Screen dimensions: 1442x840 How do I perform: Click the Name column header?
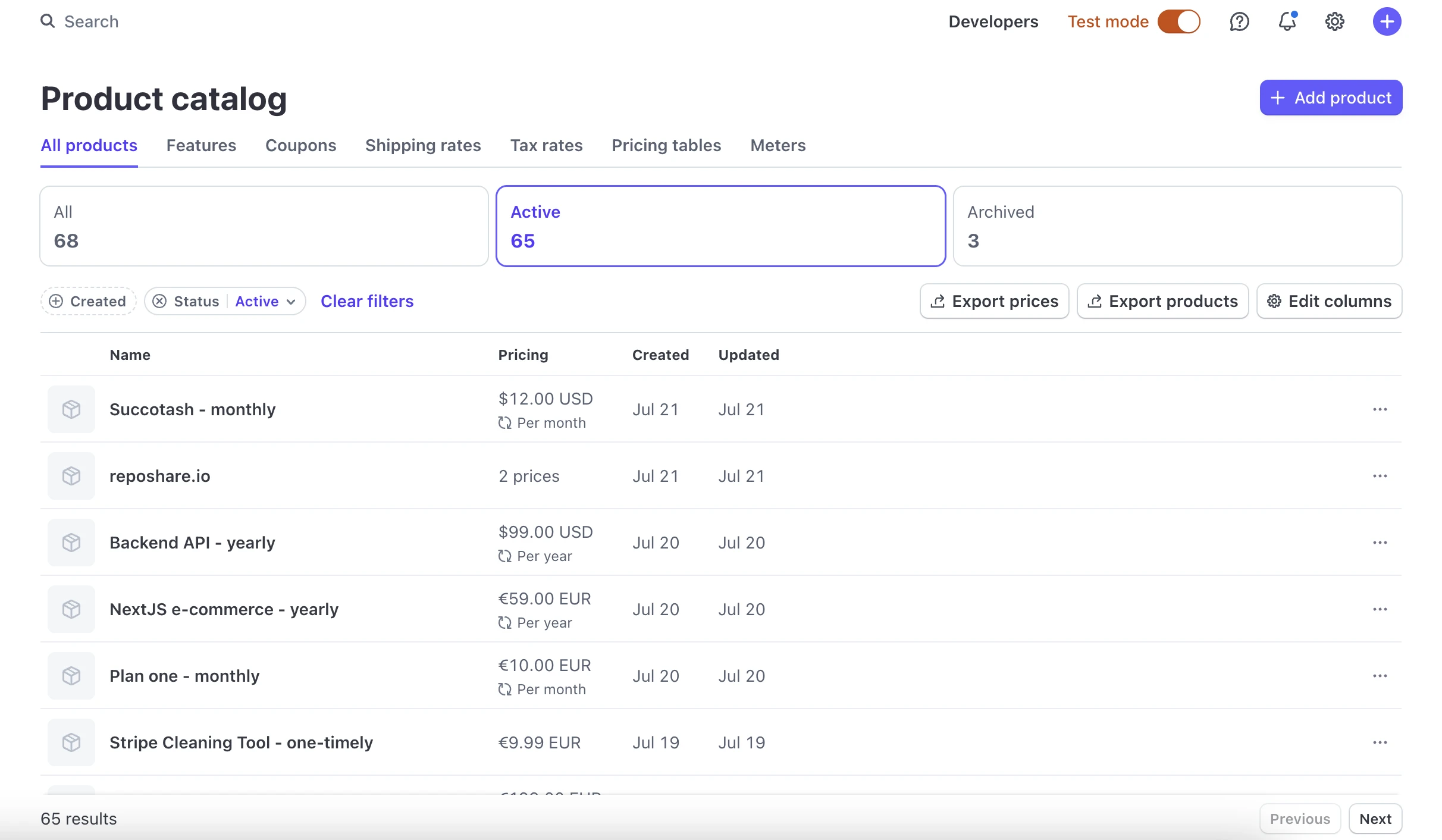pyautogui.click(x=130, y=355)
